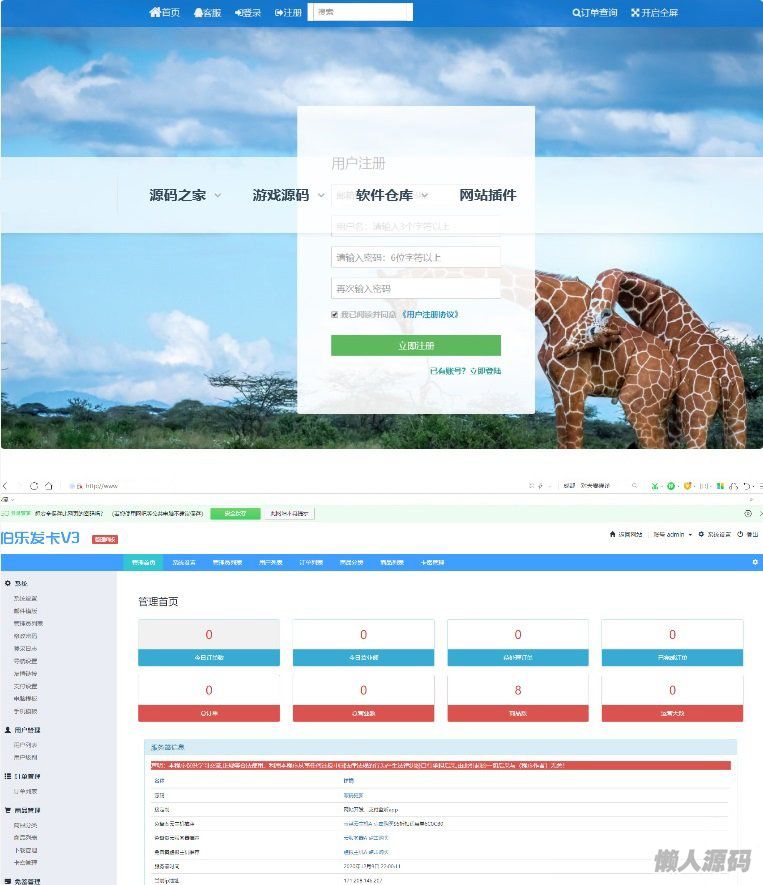Focus the 请输入密码 password field
The image size is (763, 885).
coord(416,257)
